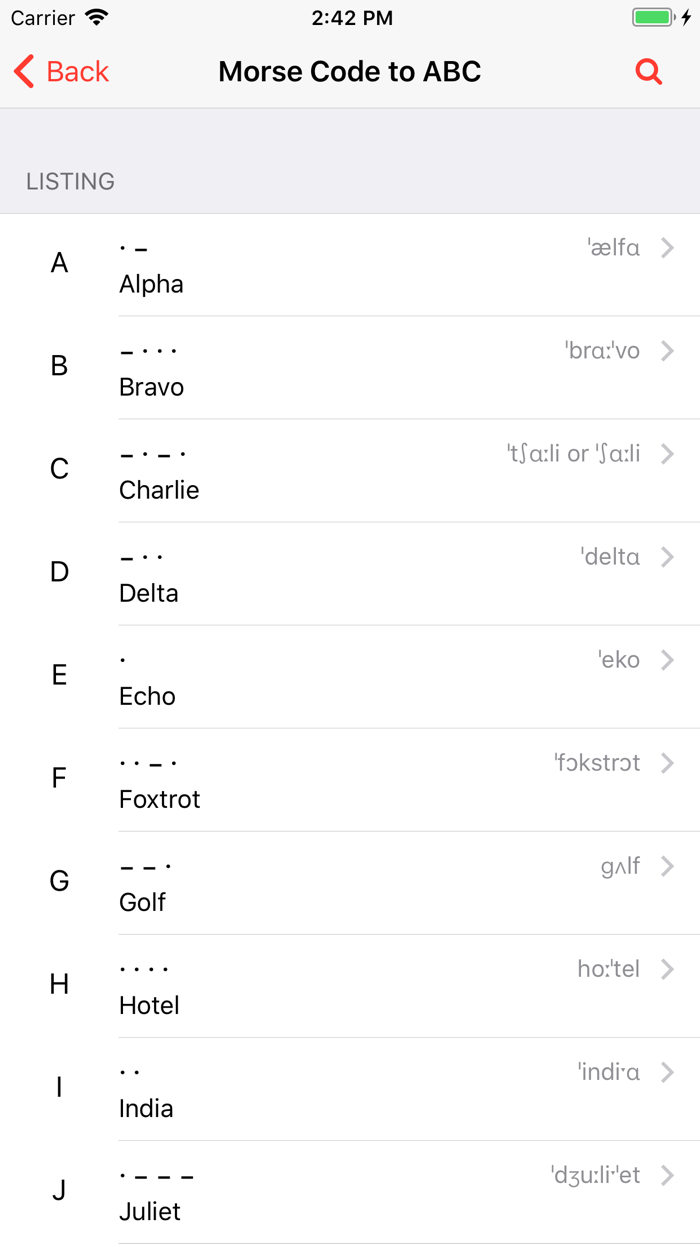Go back using the Back label
Screen dimensions: 700x1244
[78, 72]
